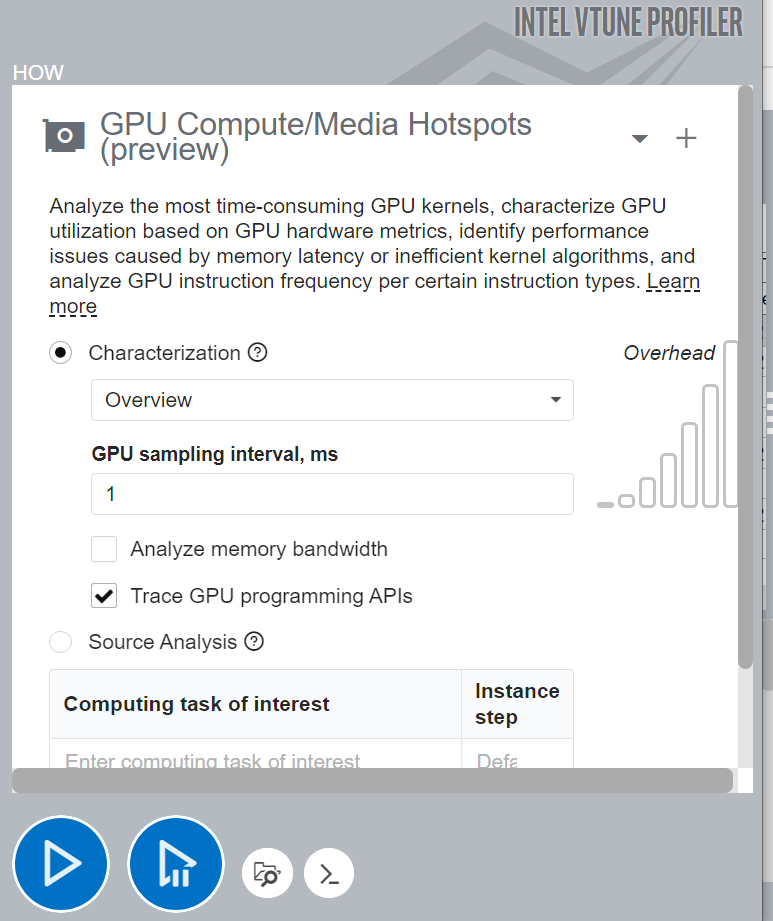Show the command line icon button
This screenshot has width=773, height=921.
pos(329,873)
